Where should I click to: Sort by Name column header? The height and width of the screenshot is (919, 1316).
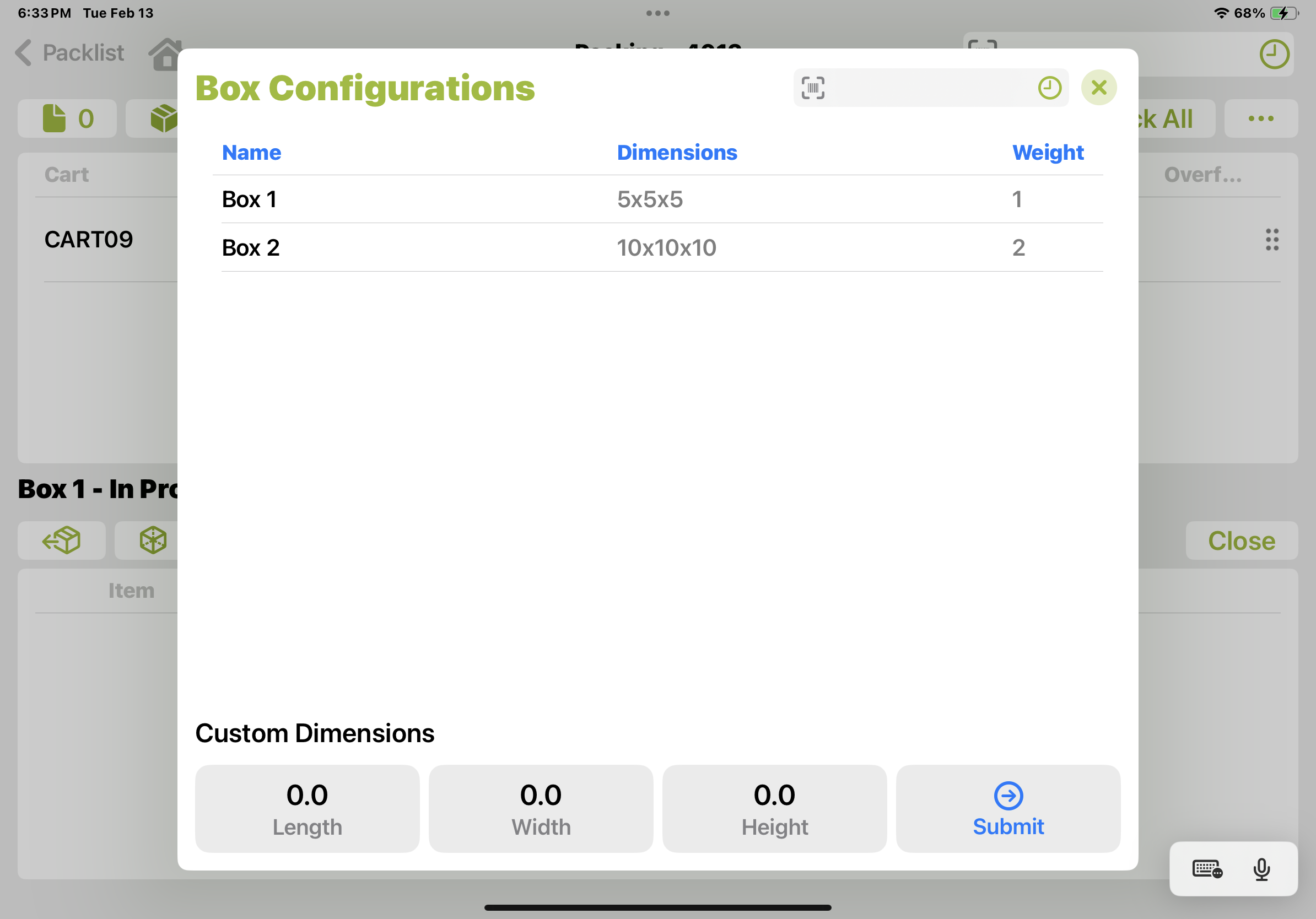point(252,153)
